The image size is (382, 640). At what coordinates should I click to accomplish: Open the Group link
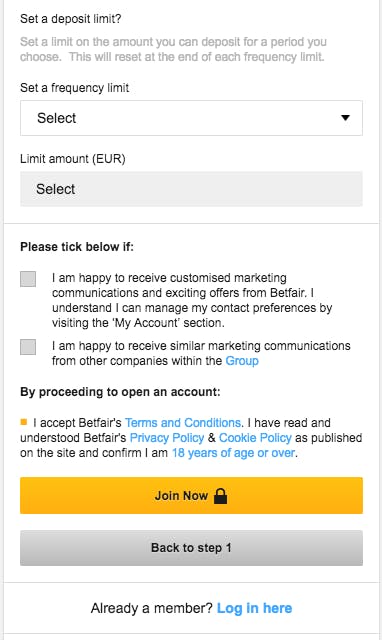(242, 361)
